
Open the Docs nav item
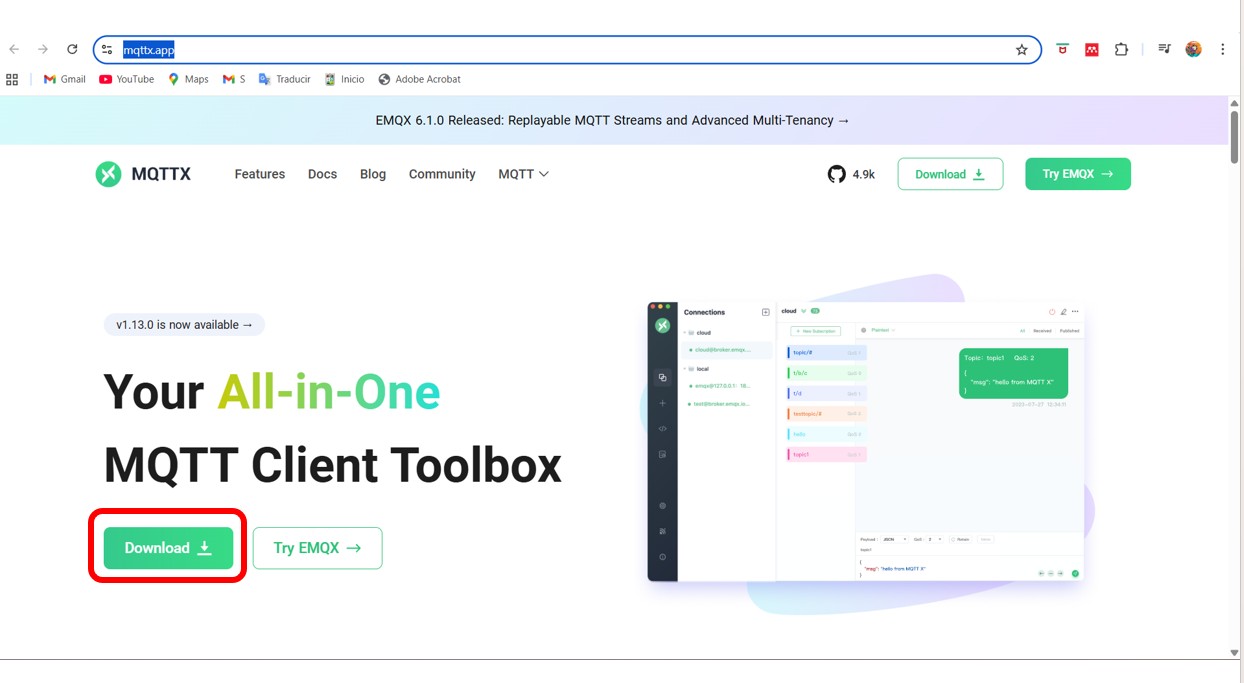tap(322, 174)
